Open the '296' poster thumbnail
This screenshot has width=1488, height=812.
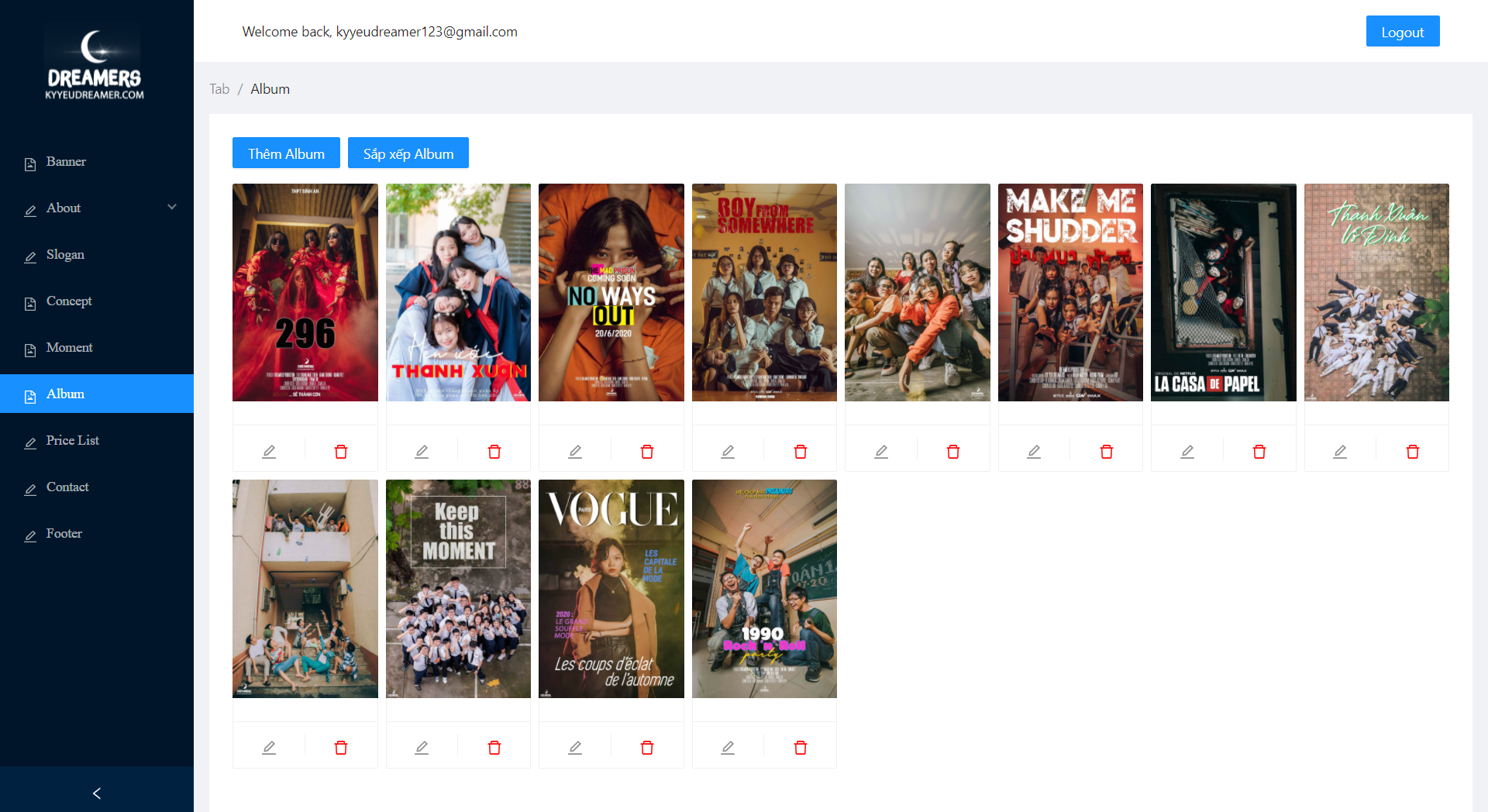(305, 292)
